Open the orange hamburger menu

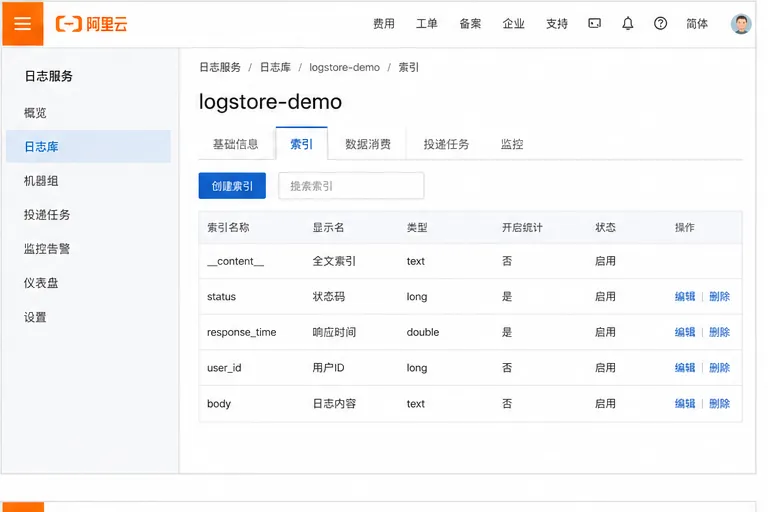[x=23, y=24]
